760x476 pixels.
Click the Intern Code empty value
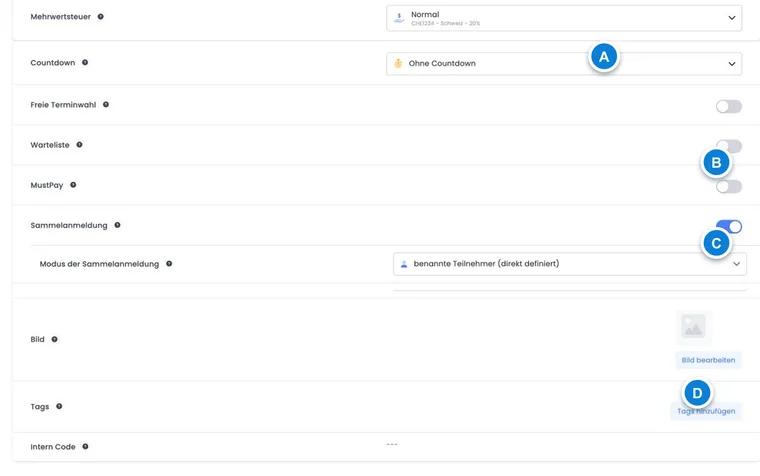(x=392, y=444)
